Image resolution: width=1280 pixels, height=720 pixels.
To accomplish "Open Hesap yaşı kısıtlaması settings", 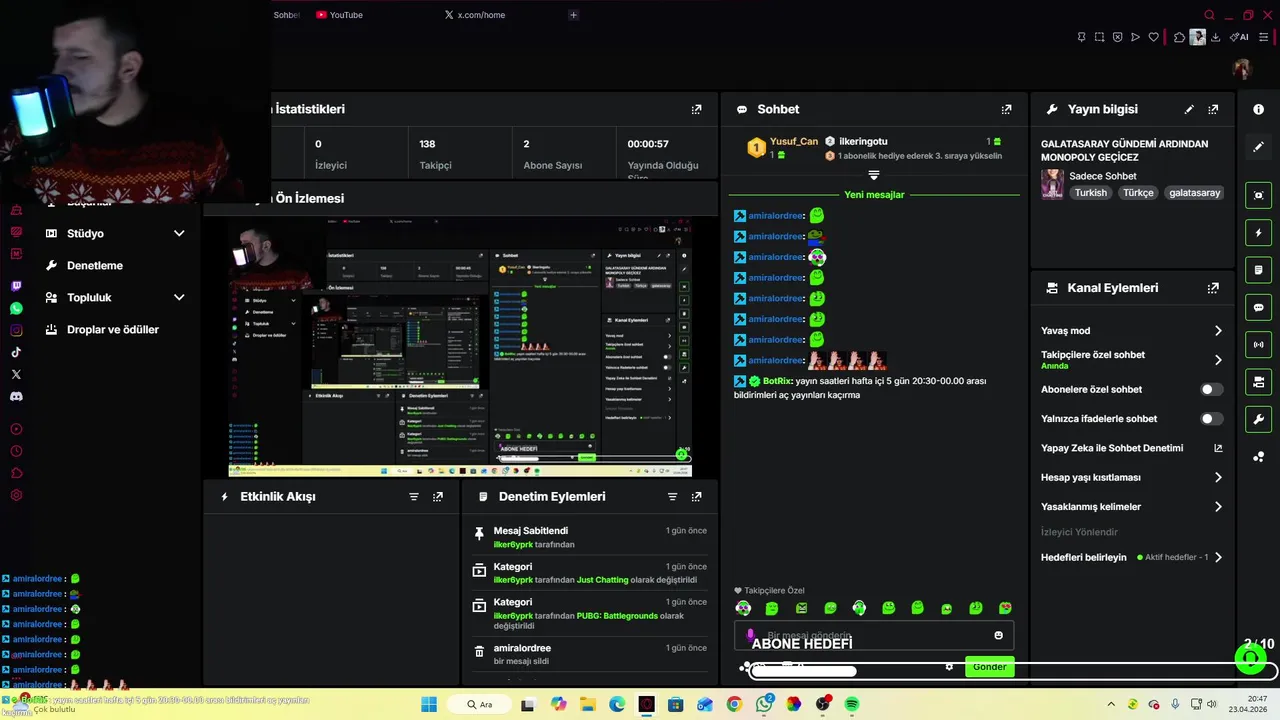I will pyautogui.click(x=1131, y=477).
